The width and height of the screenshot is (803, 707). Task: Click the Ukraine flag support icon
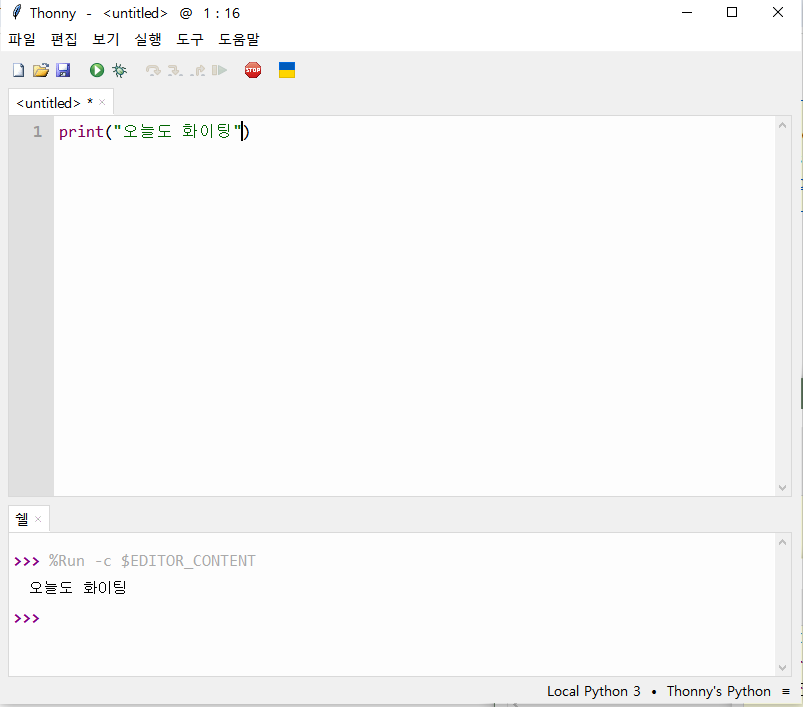point(287,70)
